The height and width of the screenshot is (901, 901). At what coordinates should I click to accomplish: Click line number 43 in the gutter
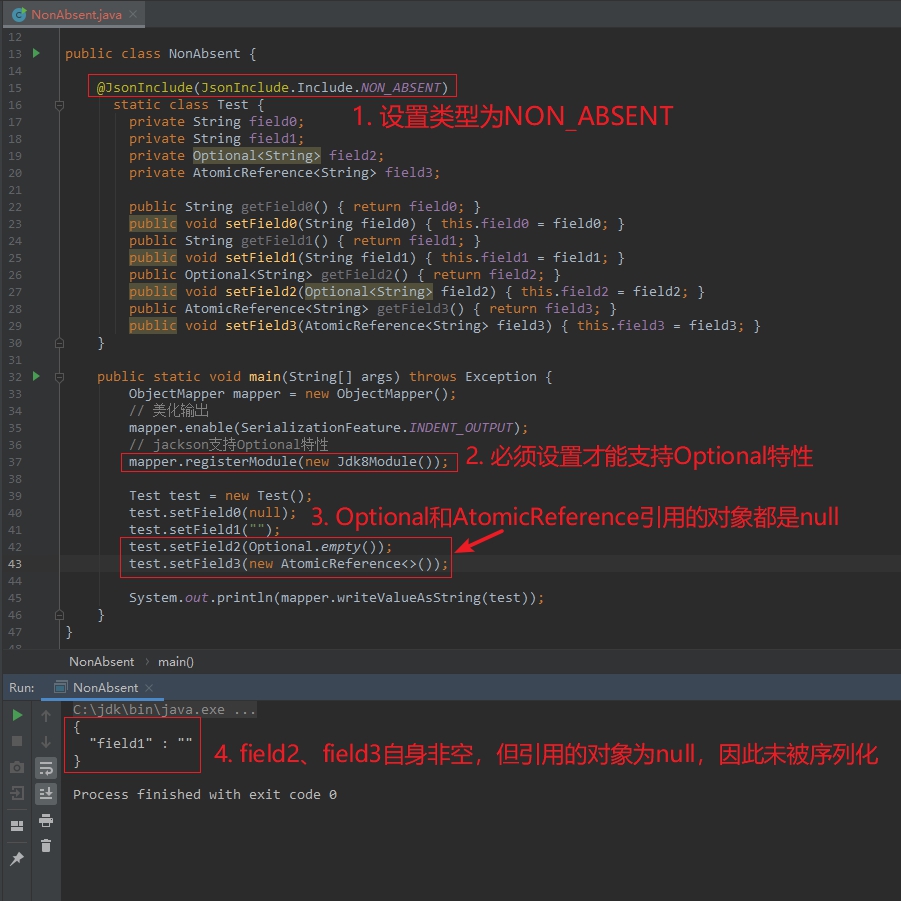click(15, 564)
